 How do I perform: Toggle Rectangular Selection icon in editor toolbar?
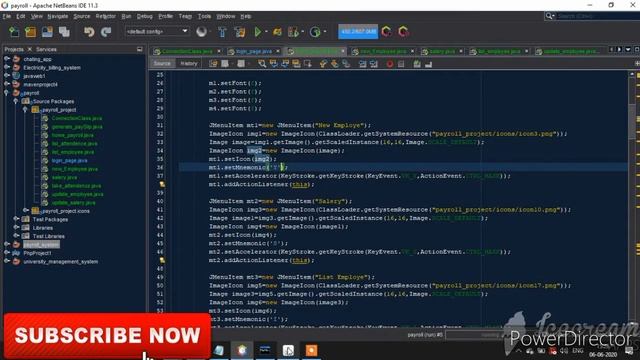308,64
